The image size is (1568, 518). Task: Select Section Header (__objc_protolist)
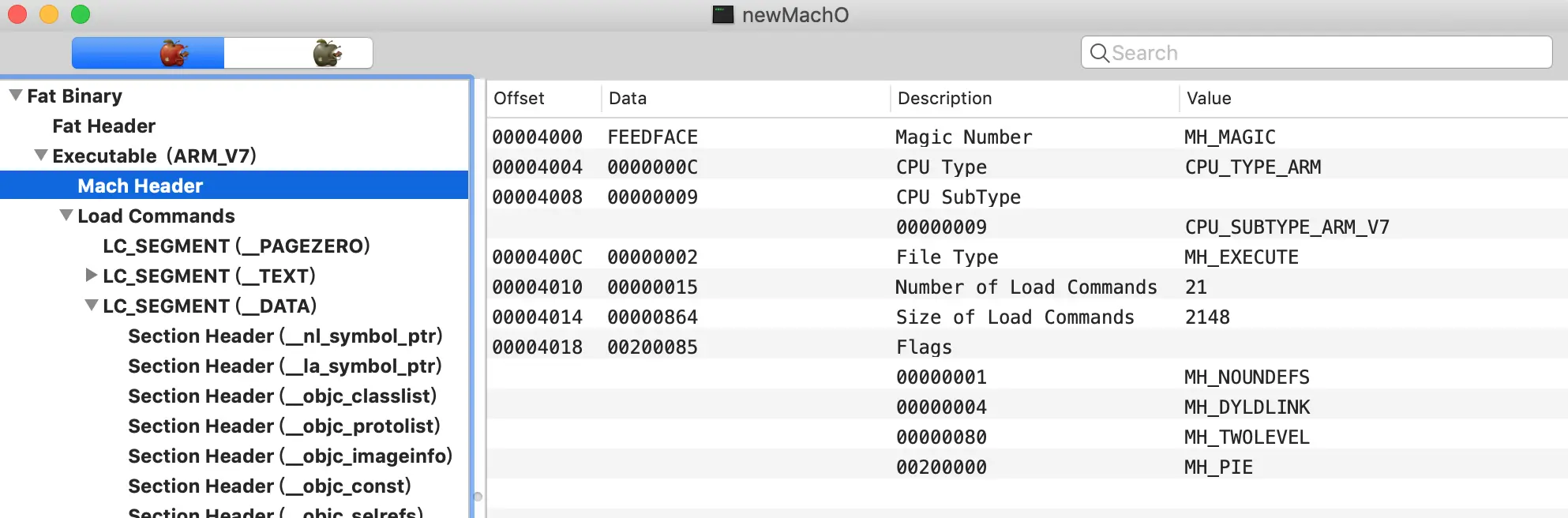(283, 426)
